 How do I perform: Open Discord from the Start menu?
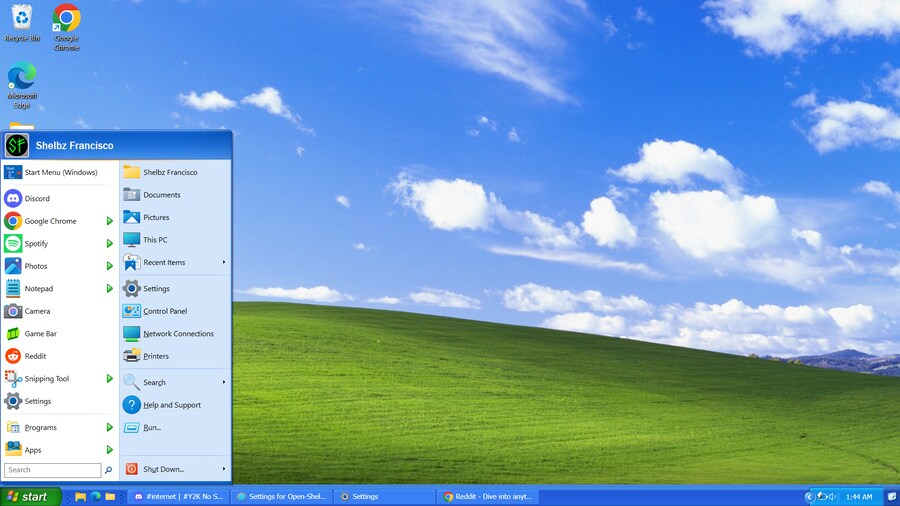coord(37,198)
